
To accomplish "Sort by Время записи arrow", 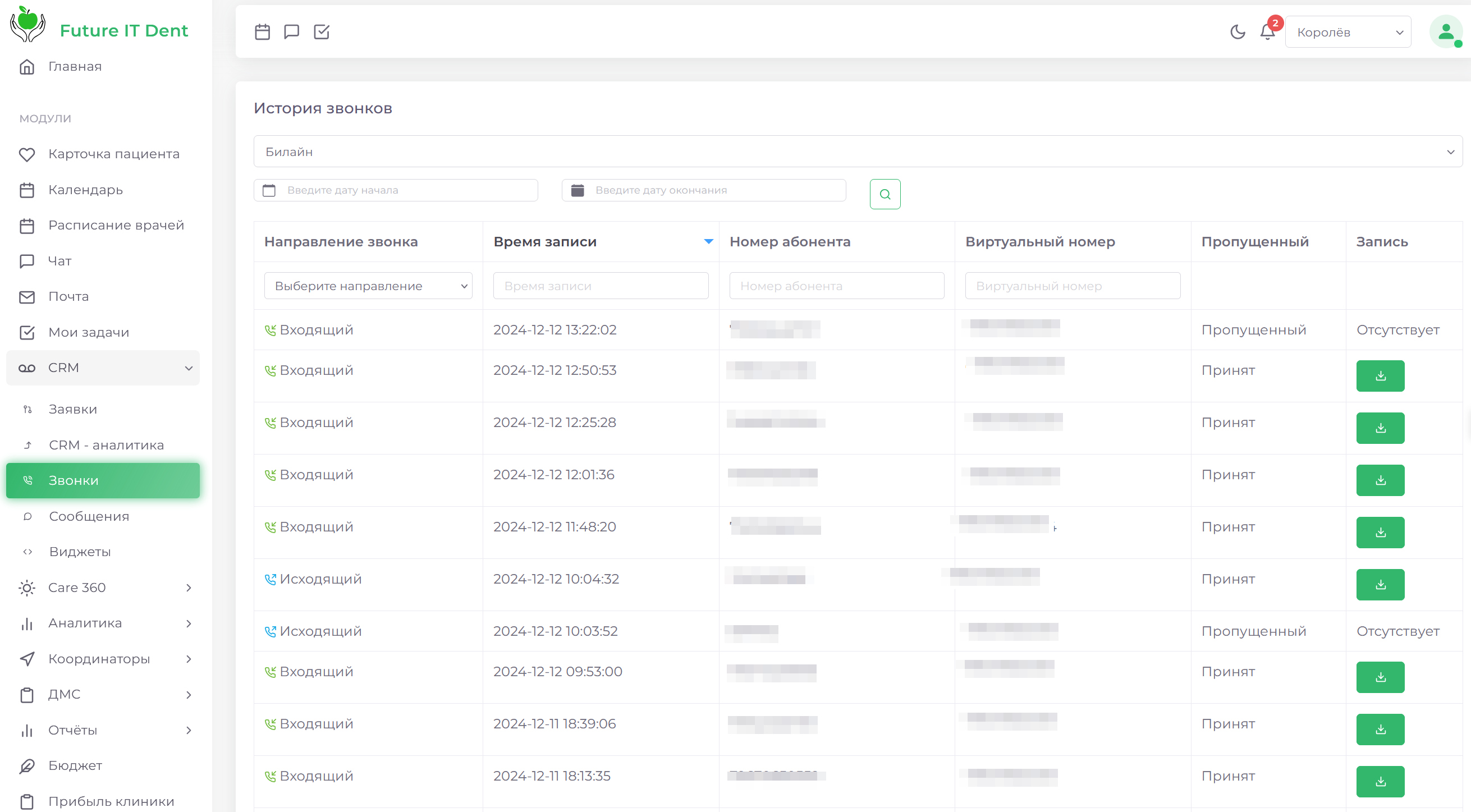I will point(709,241).
